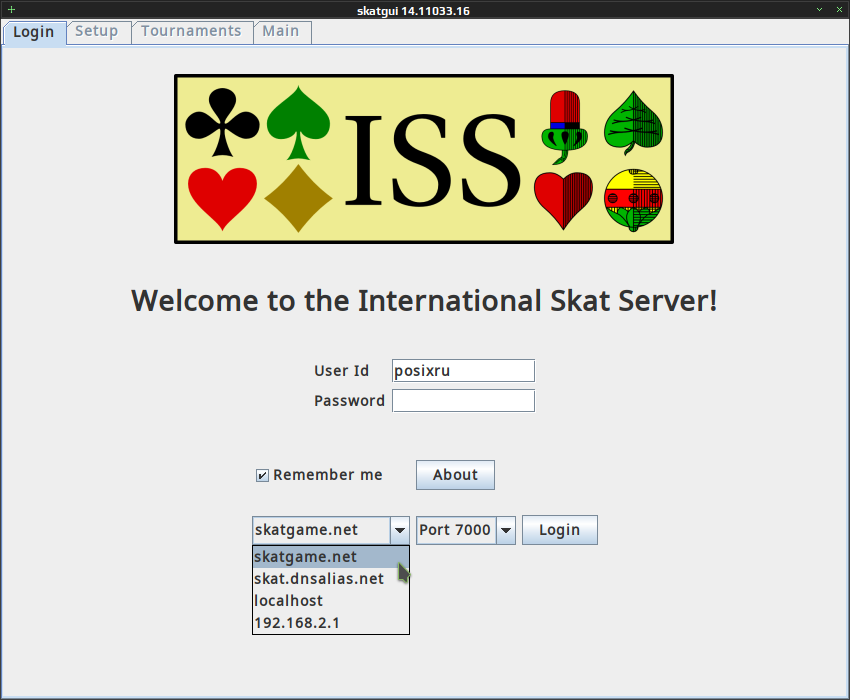The width and height of the screenshot is (850, 700).
Task: Select 192.168.2.1 in the server list
Action: coord(331,623)
